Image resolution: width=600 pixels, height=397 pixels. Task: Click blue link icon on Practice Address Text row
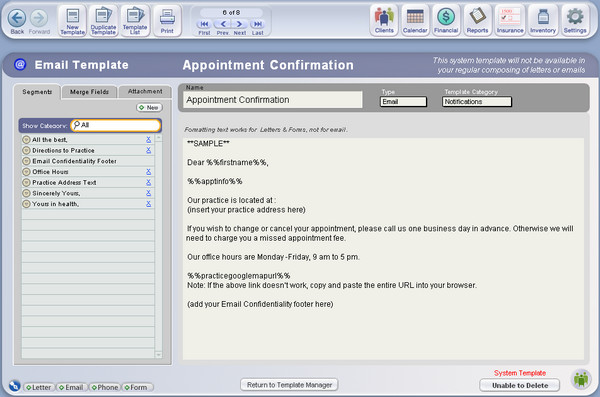tap(148, 183)
